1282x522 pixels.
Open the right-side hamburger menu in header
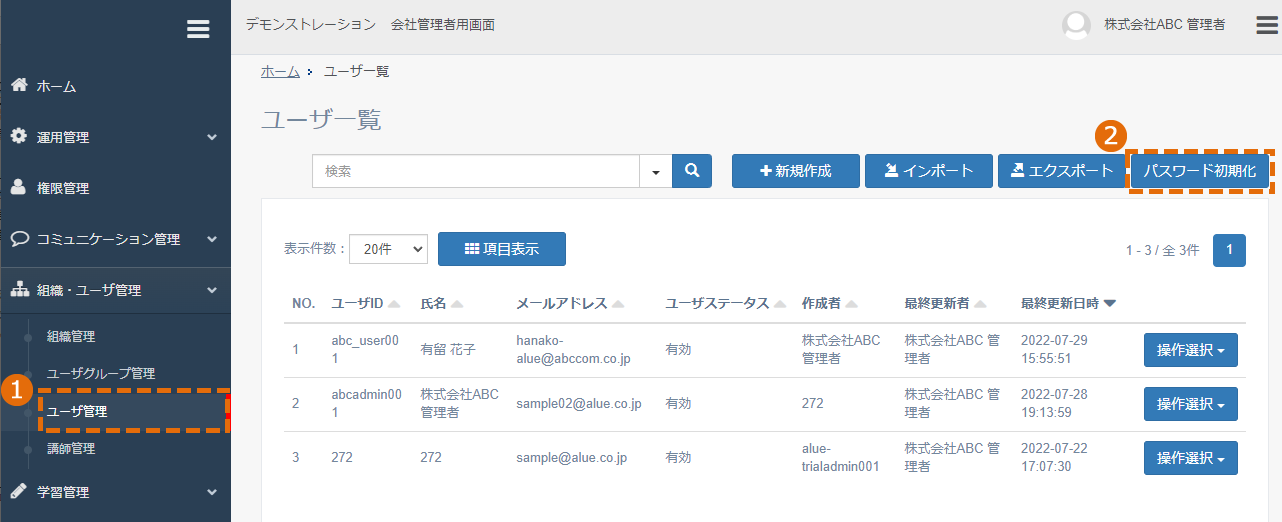1267,25
